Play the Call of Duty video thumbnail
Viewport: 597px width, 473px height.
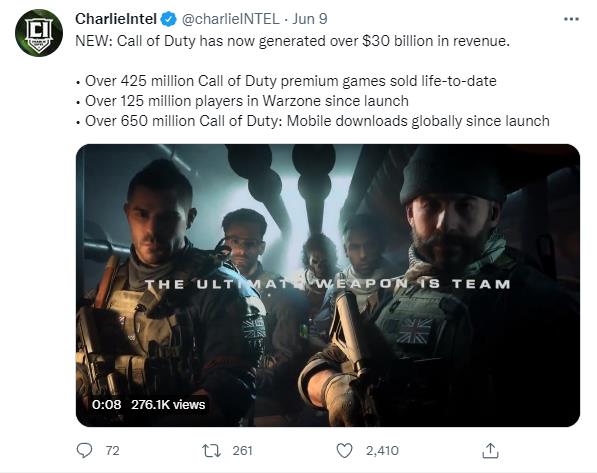pyautogui.click(x=328, y=285)
